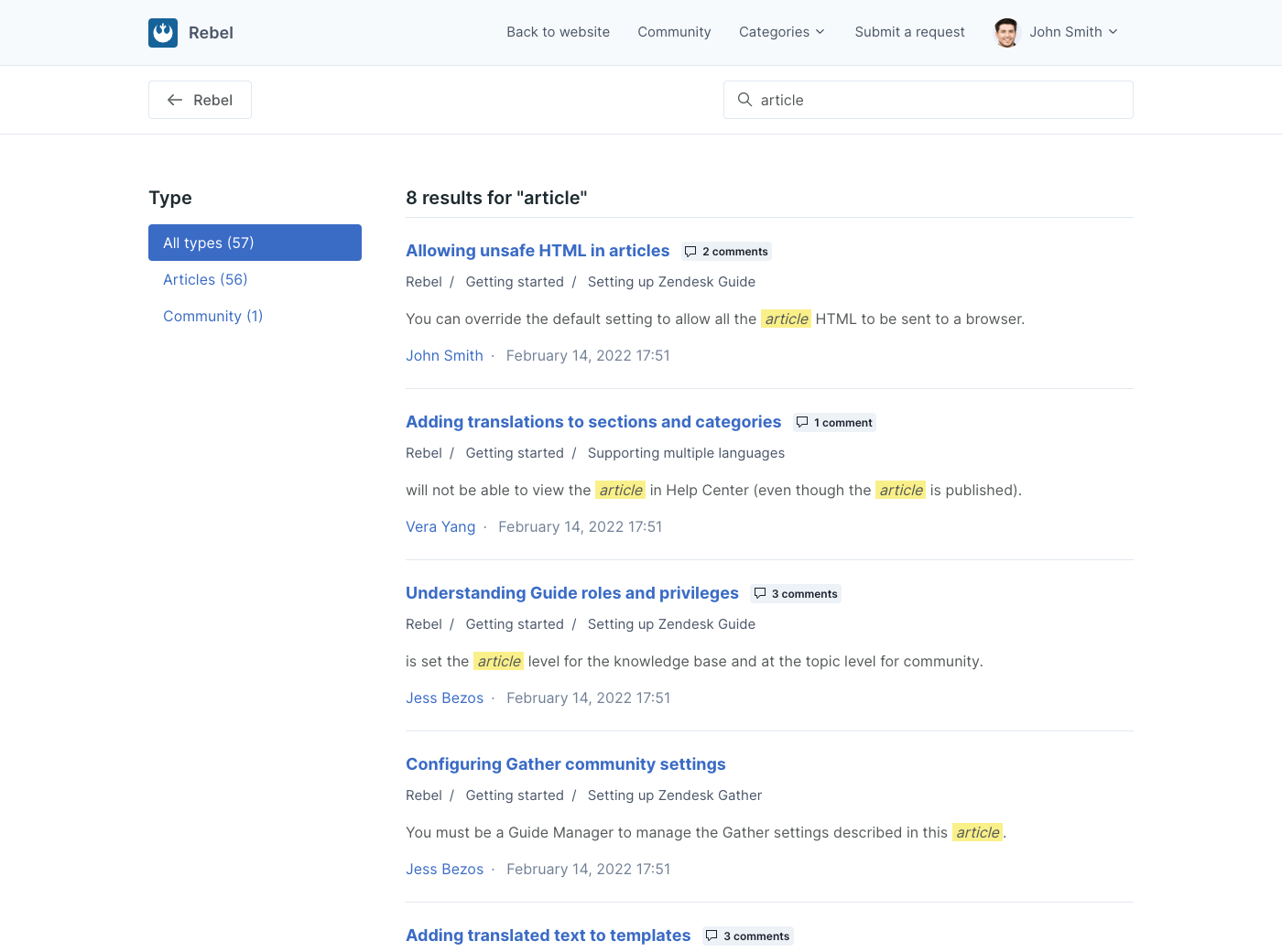Image resolution: width=1282 pixels, height=952 pixels.
Task: Open Configuring Gather community settings article
Action: (565, 764)
